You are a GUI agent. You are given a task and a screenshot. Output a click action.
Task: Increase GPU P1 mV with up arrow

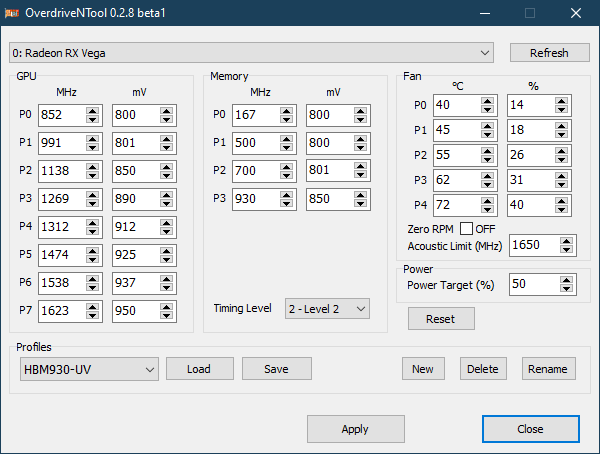click(x=166, y=139)
